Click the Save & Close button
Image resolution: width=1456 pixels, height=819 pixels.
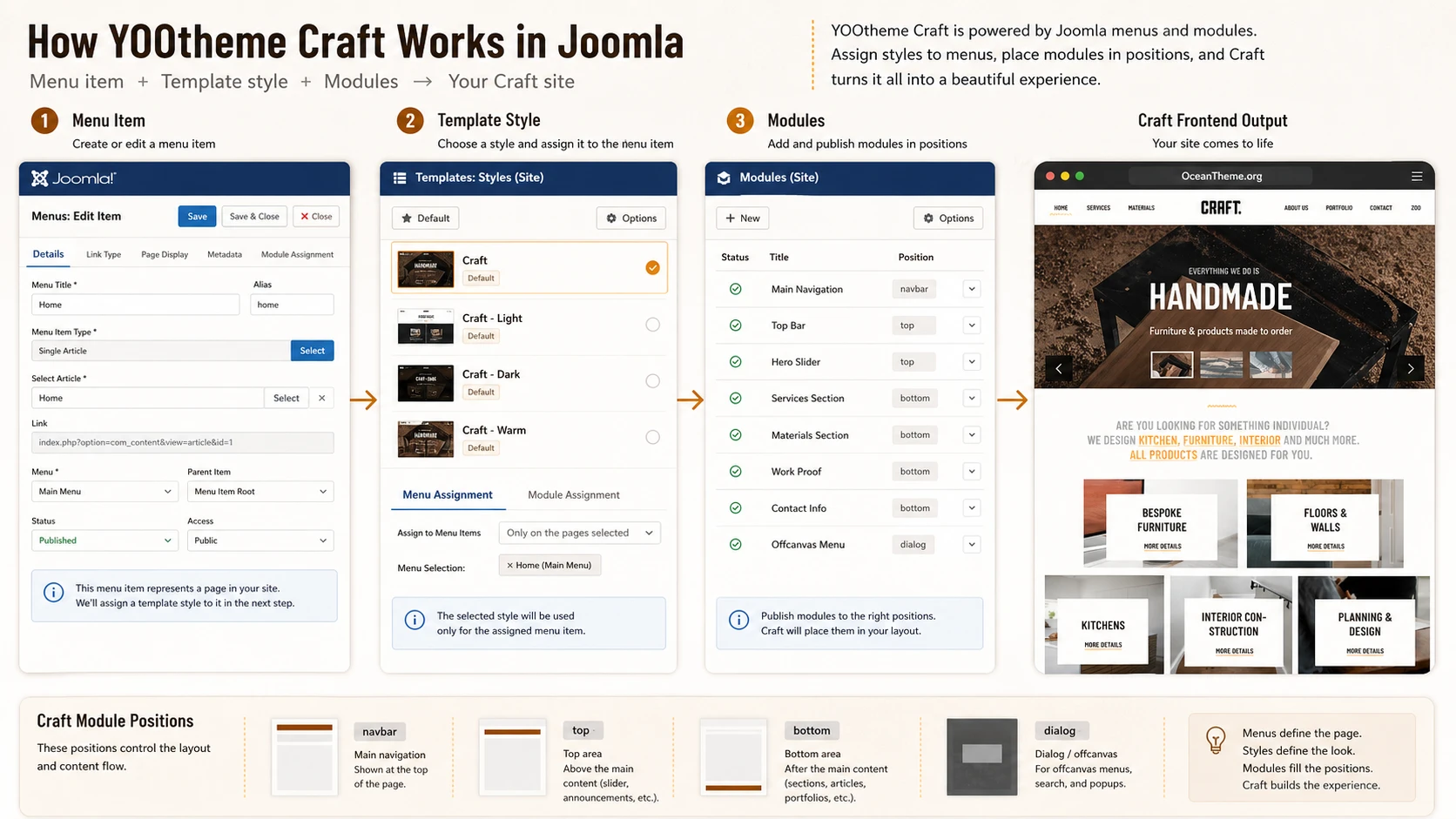tap(254, 217)
